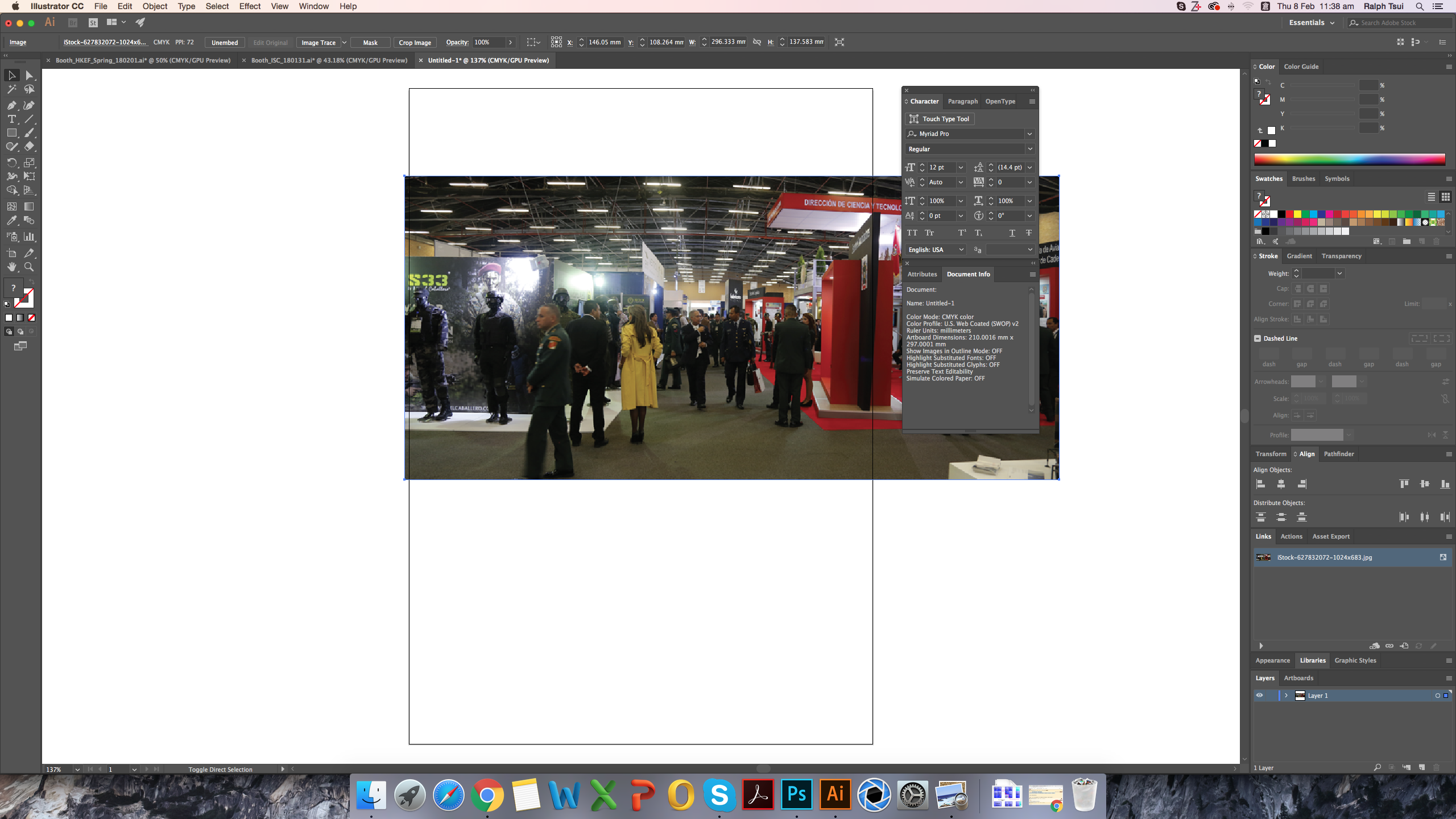Select the Eyedropper tool
The image size is (1456, 819).
click(11, 221)
